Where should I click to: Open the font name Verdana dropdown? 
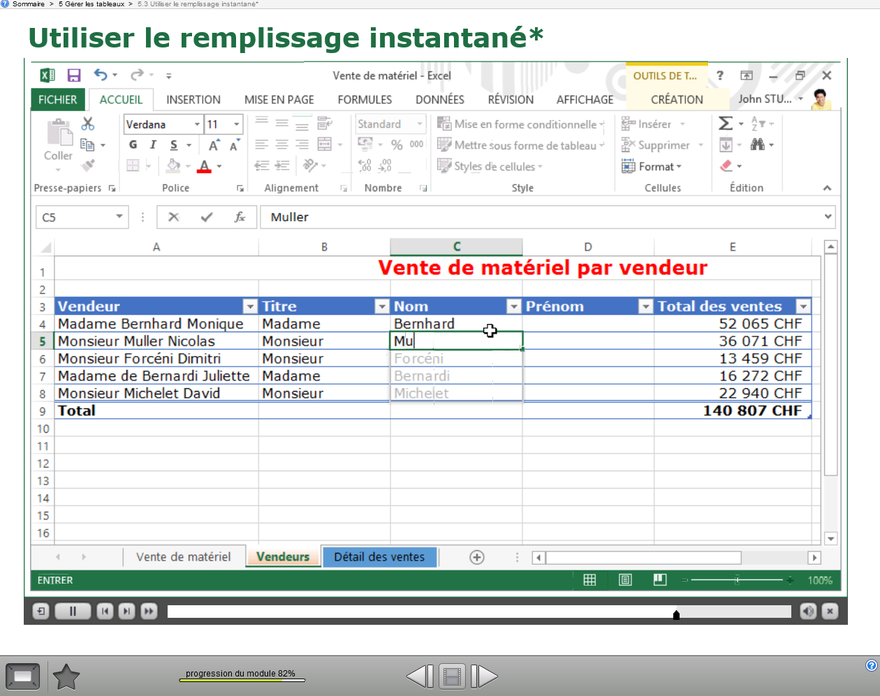[x=196, y=125]
